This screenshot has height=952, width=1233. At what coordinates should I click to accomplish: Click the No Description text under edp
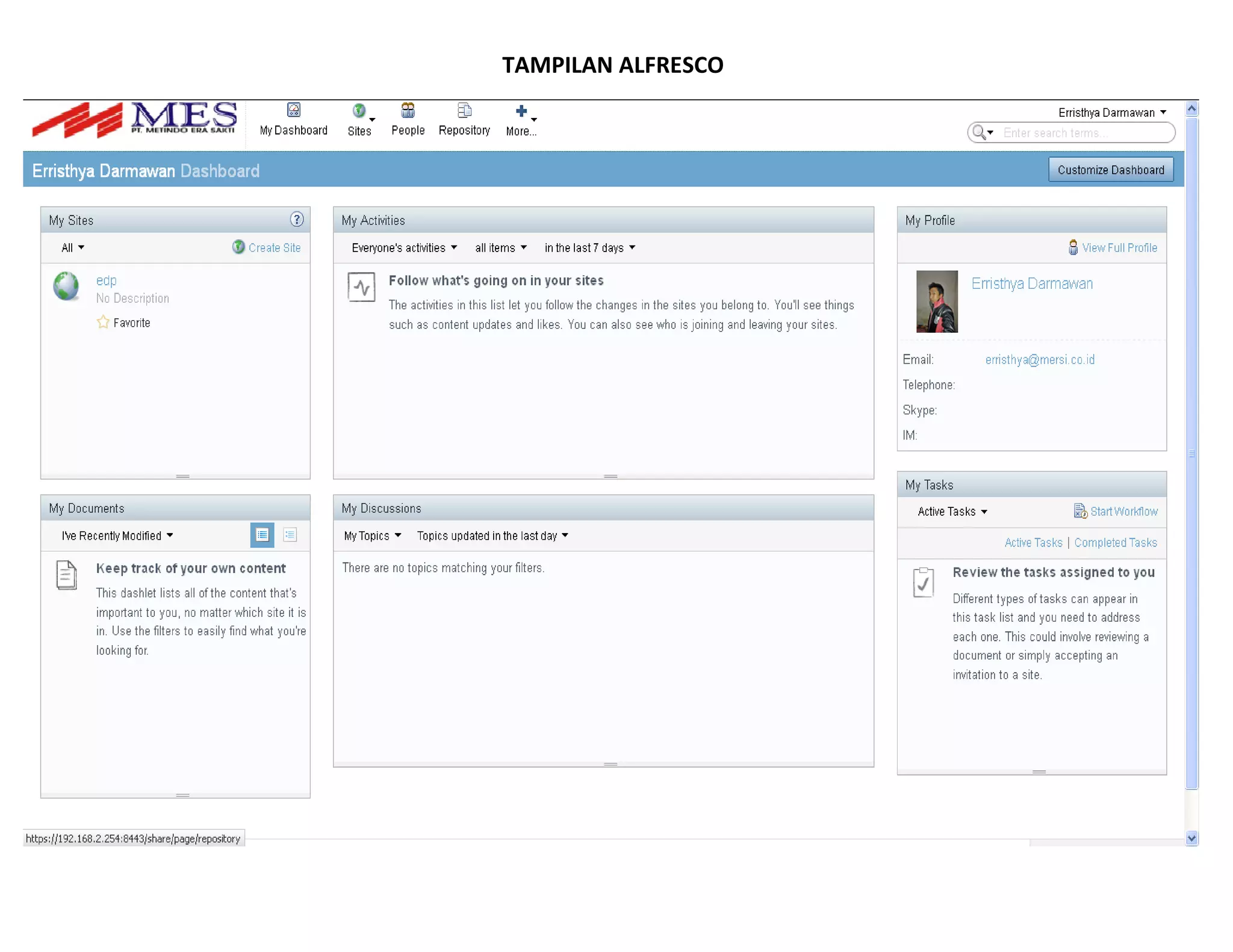[132, 298]
